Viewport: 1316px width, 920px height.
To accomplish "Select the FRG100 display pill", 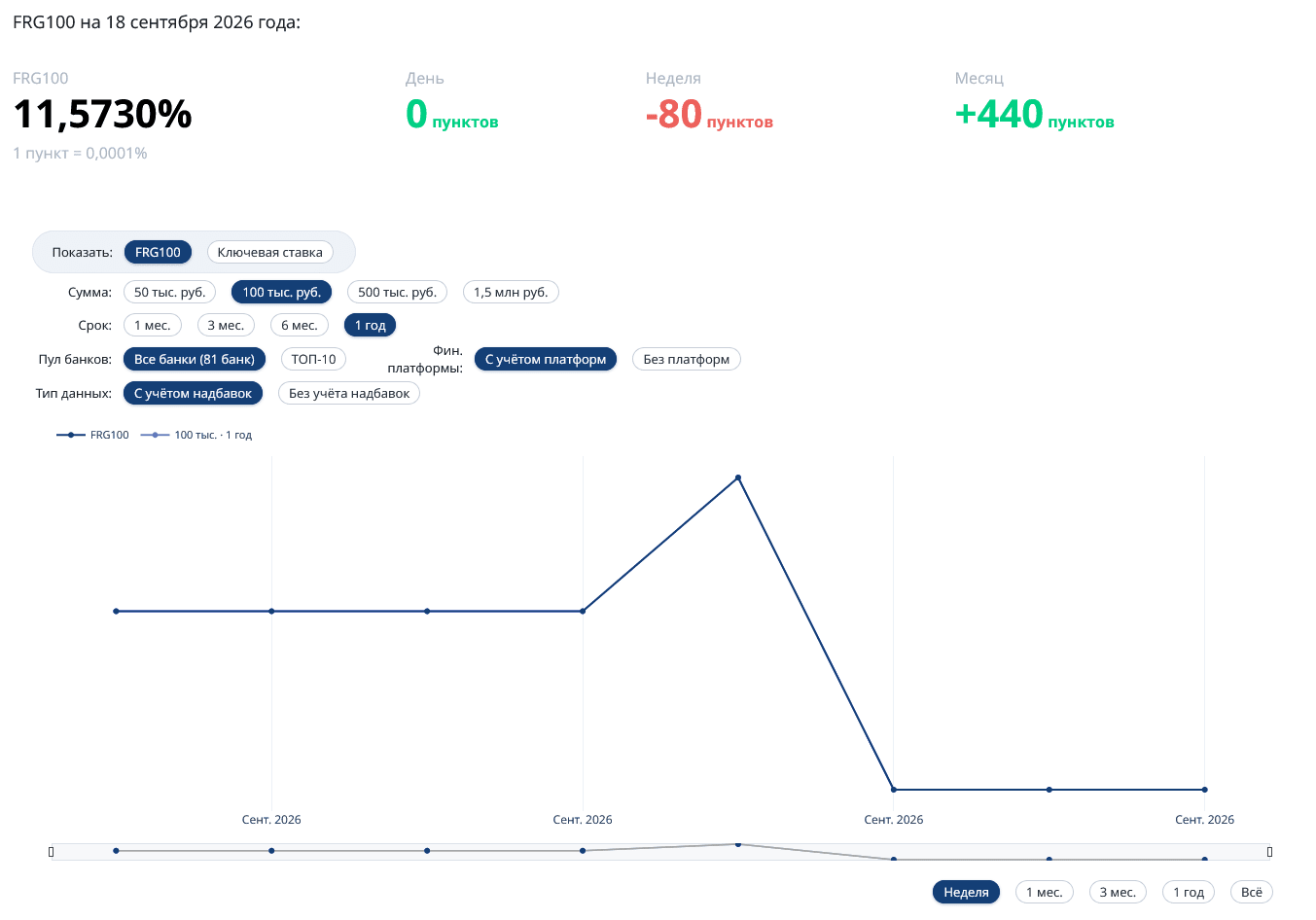I will [158, 252].
